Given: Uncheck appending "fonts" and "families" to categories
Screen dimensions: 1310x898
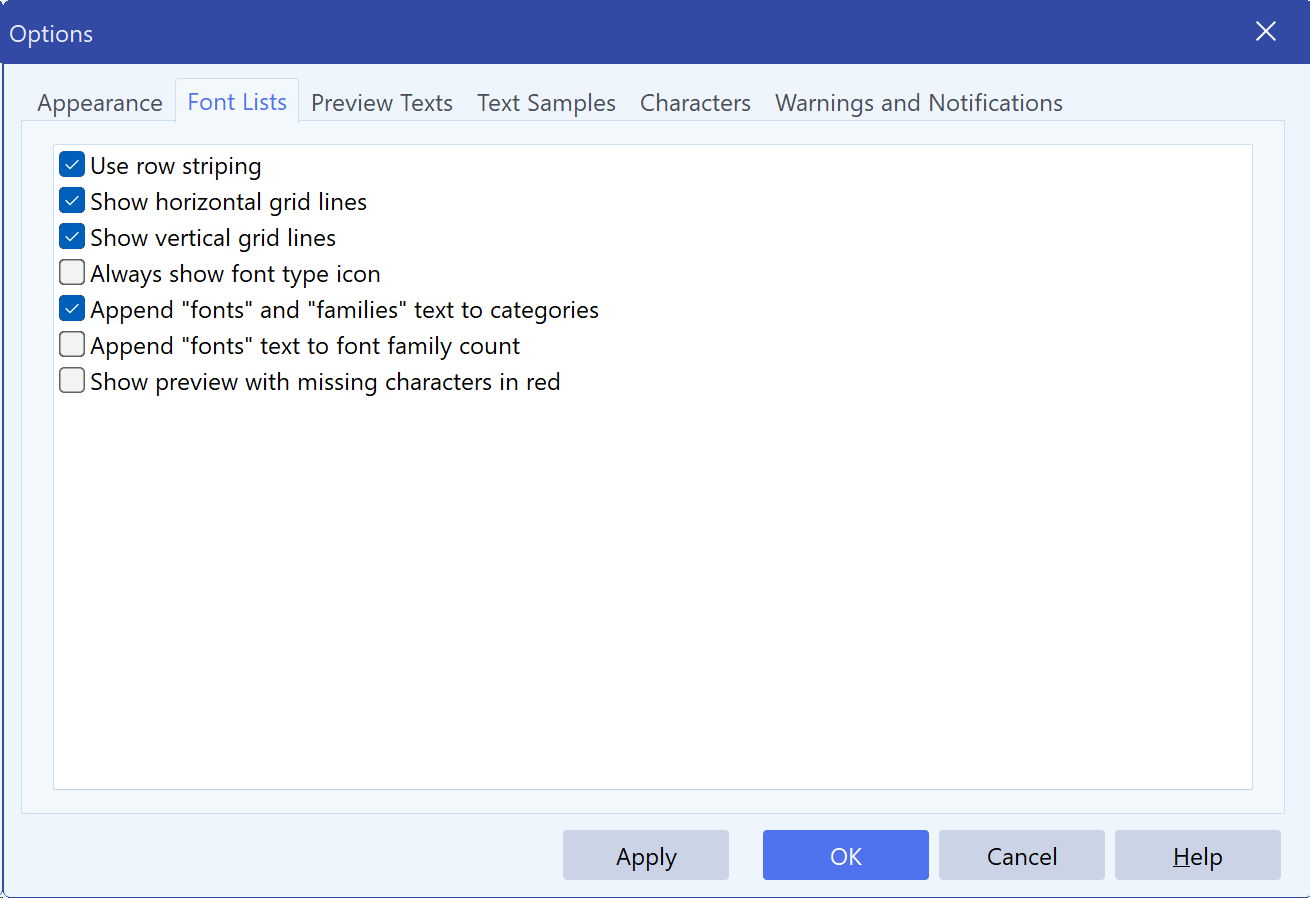Looking at the screenshot, I should 71,308.
